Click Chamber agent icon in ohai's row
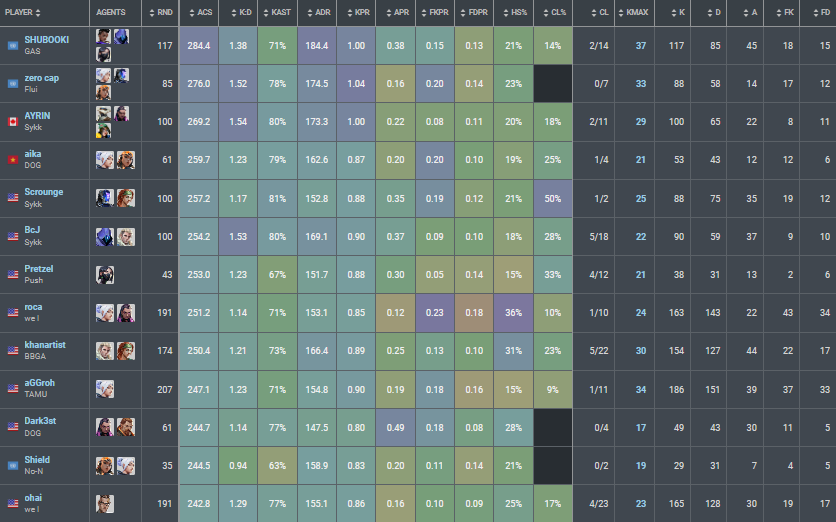 click(x=104, y=503)
